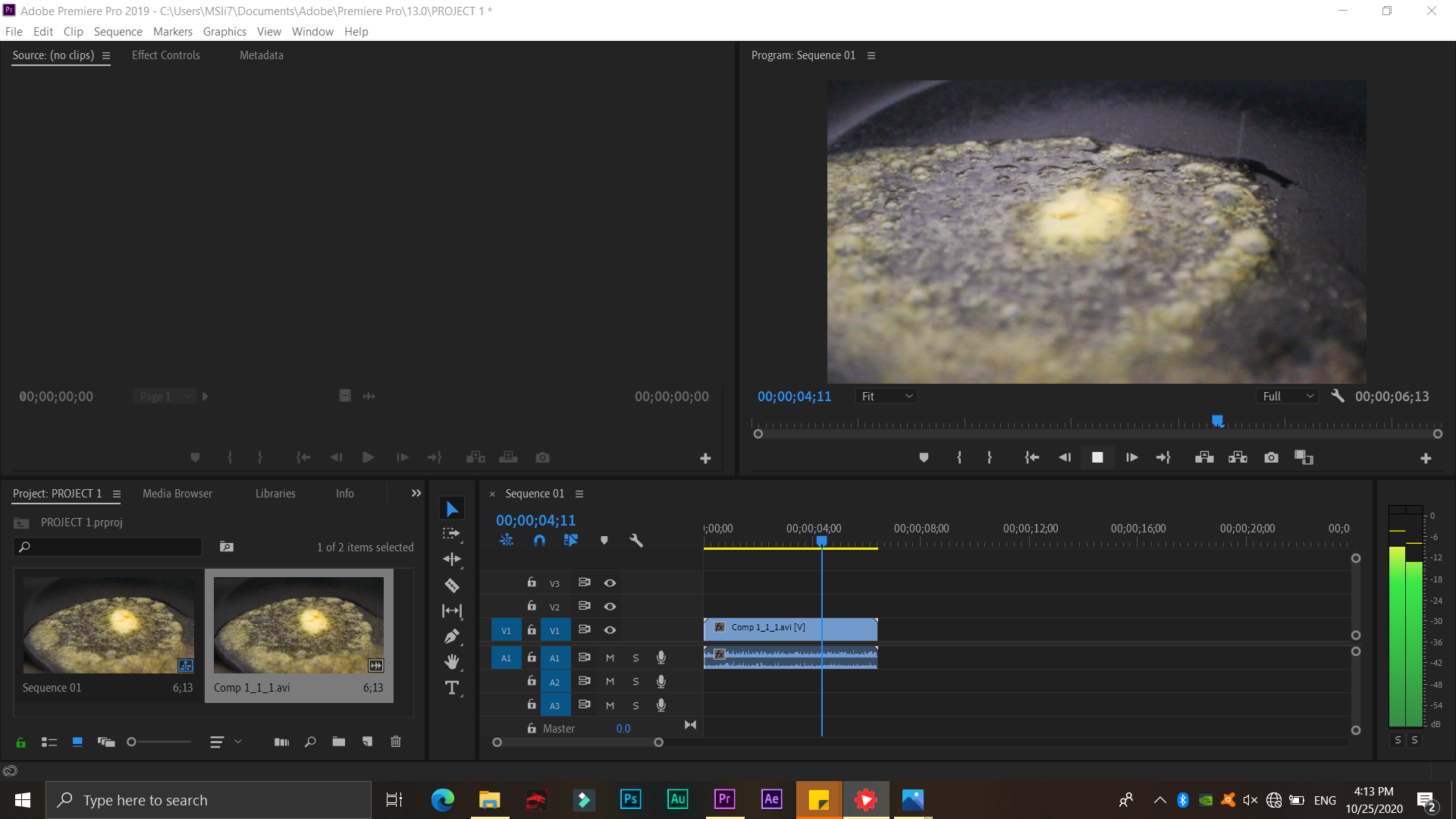Select the Sequence 01 thumbnail

point(108,625)
